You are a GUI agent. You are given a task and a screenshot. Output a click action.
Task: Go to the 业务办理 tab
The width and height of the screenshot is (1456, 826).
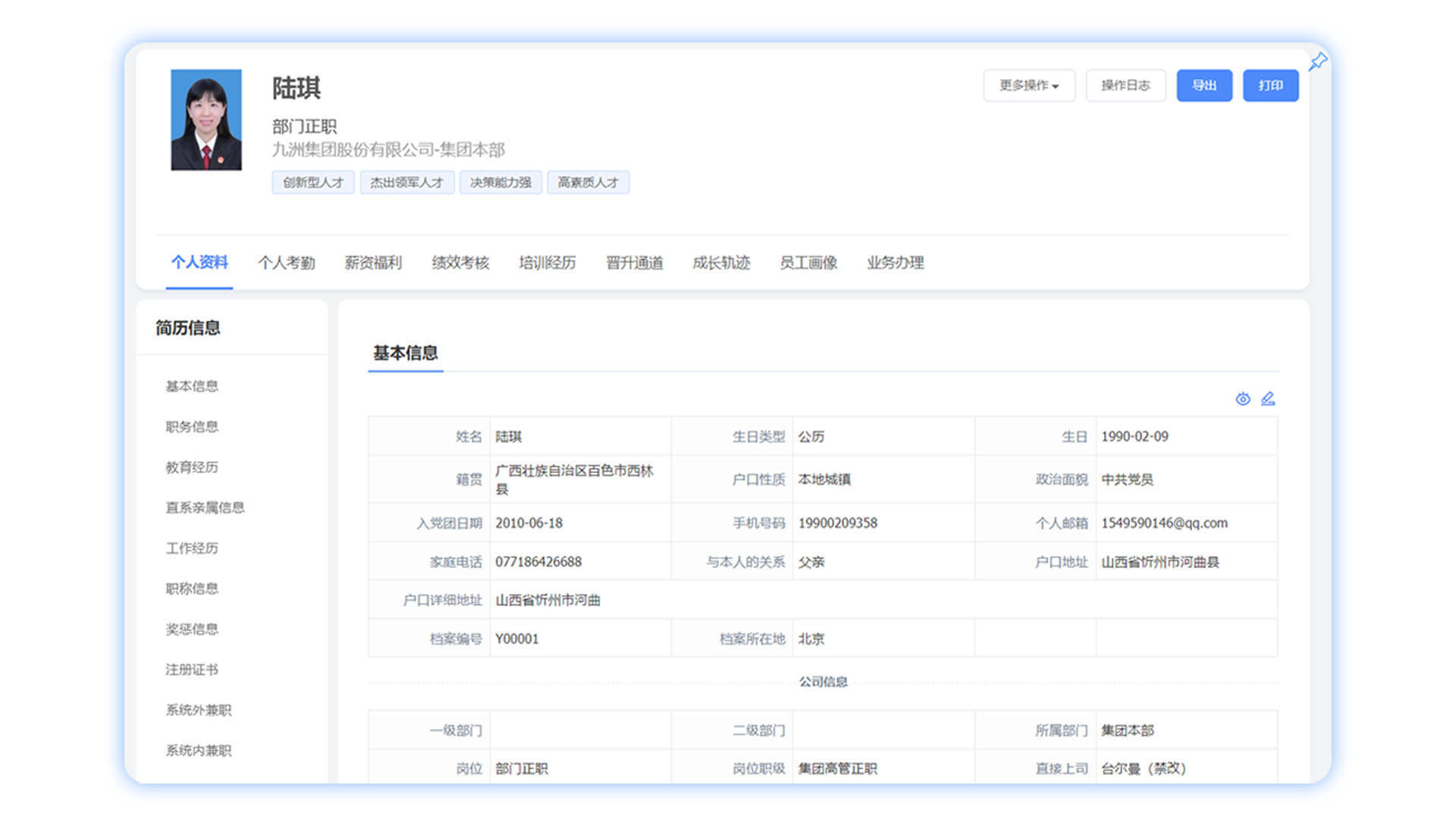(896, 262)
